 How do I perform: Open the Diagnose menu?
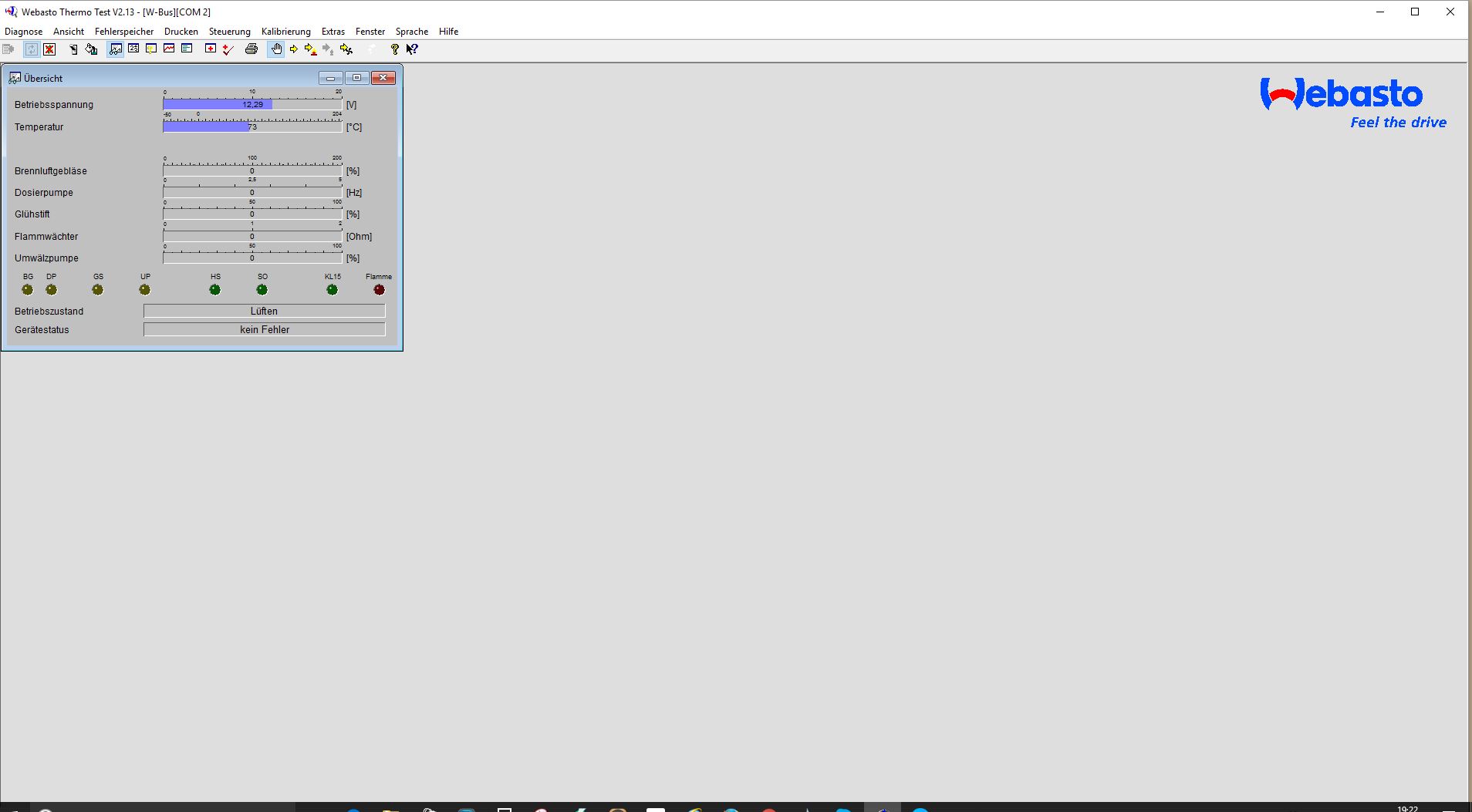tap(23, 32)
